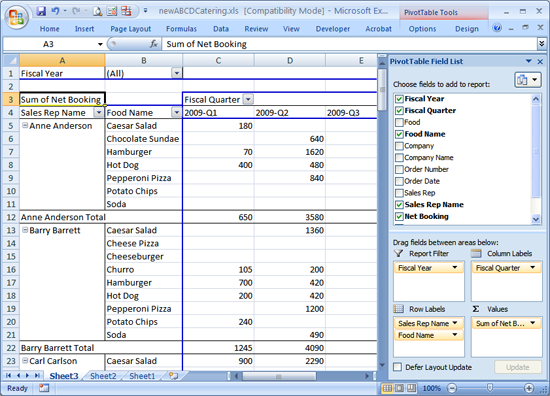Viewport: 550px width, 396px height.
Task: Undo the last action
Action: [x=55, y=11]
